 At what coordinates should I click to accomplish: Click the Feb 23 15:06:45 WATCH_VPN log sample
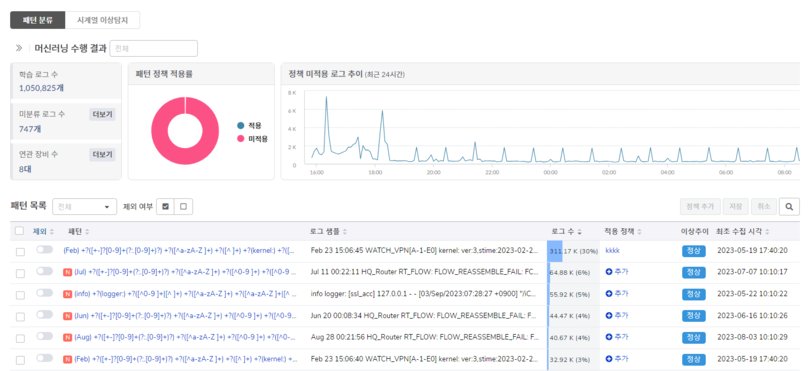(x=425, y=250)
